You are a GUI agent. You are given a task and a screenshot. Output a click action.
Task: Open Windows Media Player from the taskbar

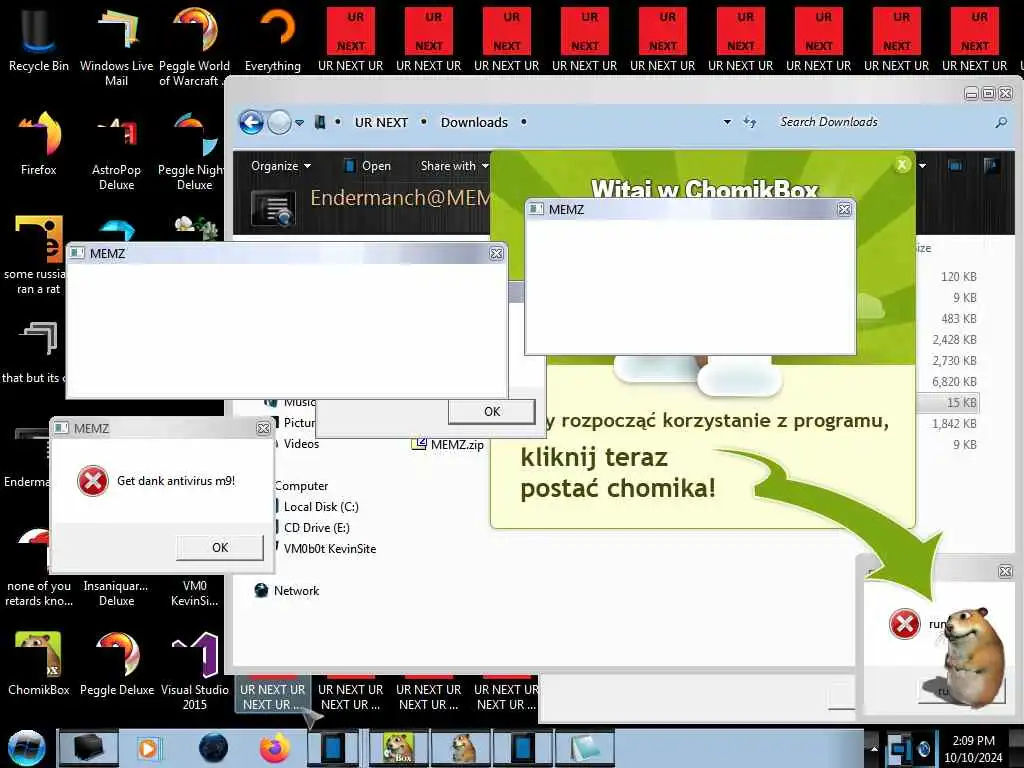(149, 748)
